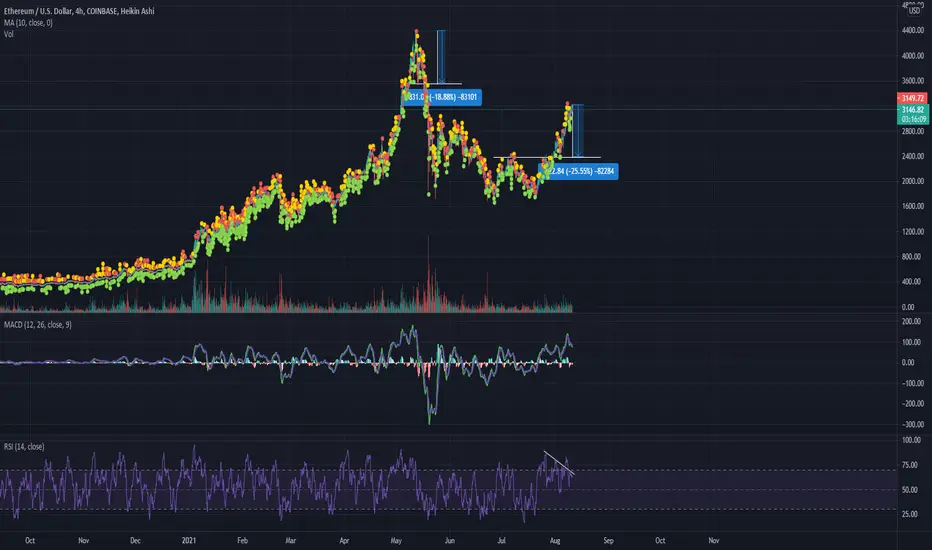Click the 2400.00 price axis label
This screenshot has width=932, height=550.
pyautogui.click(x=912, y=156)
